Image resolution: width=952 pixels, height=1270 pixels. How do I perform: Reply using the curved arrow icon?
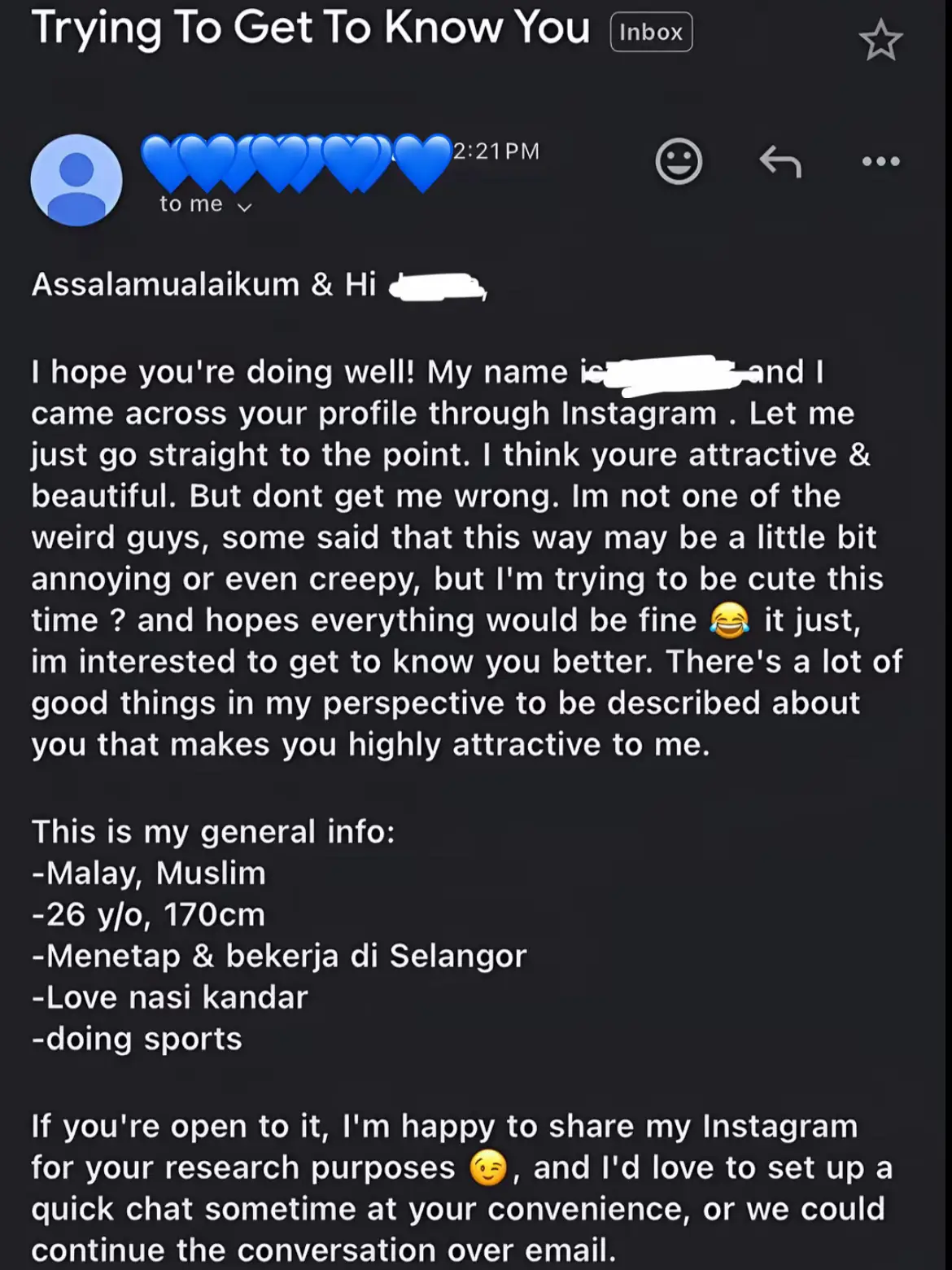[780, 161]
